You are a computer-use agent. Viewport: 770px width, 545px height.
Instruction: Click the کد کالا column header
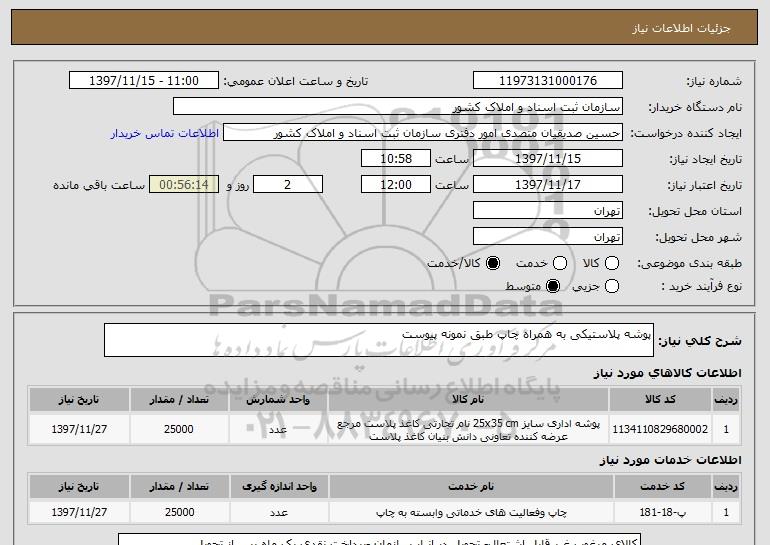click(x=660, y=400)
